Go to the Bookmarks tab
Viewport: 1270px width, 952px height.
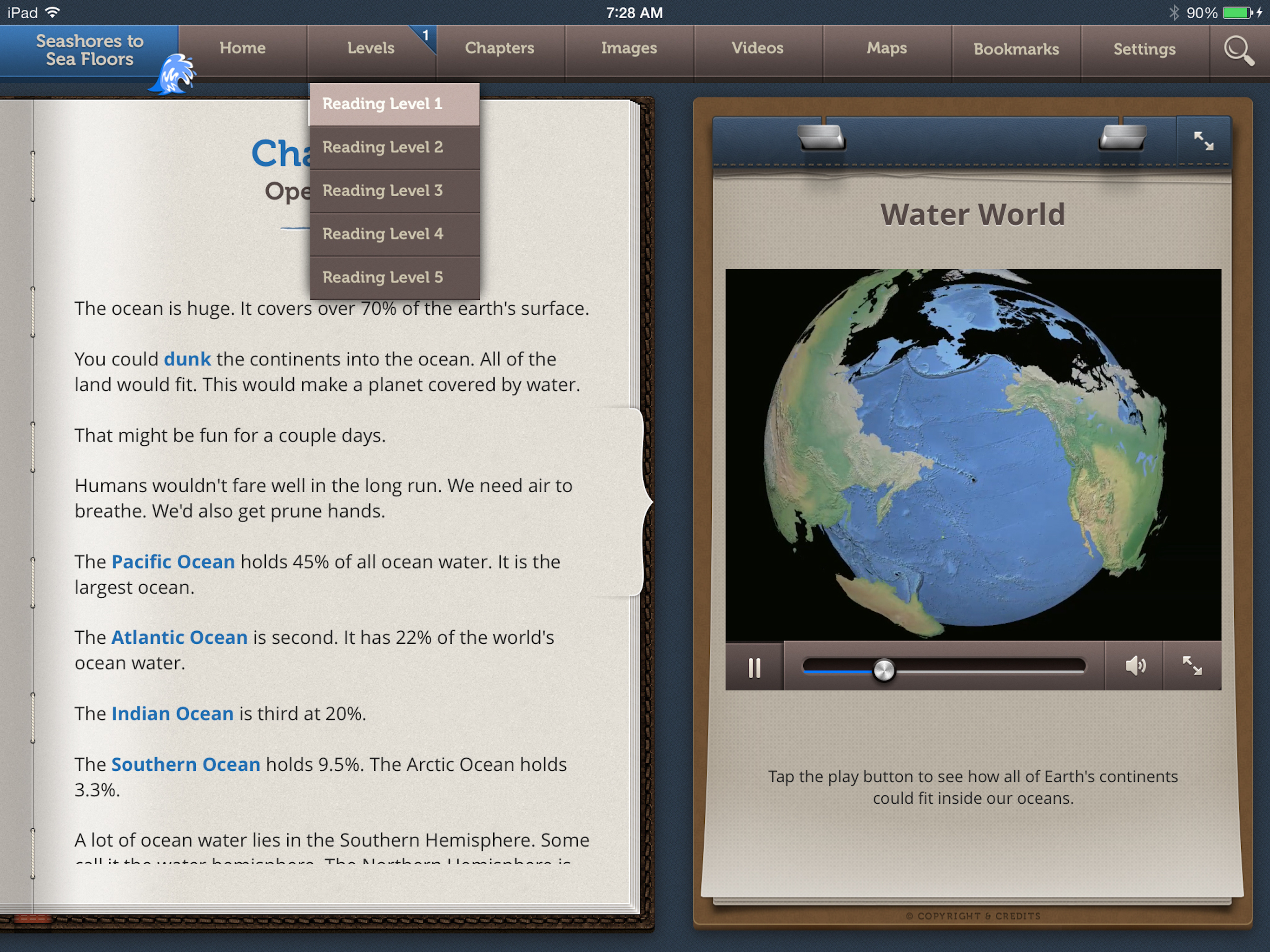[1016, 50]
